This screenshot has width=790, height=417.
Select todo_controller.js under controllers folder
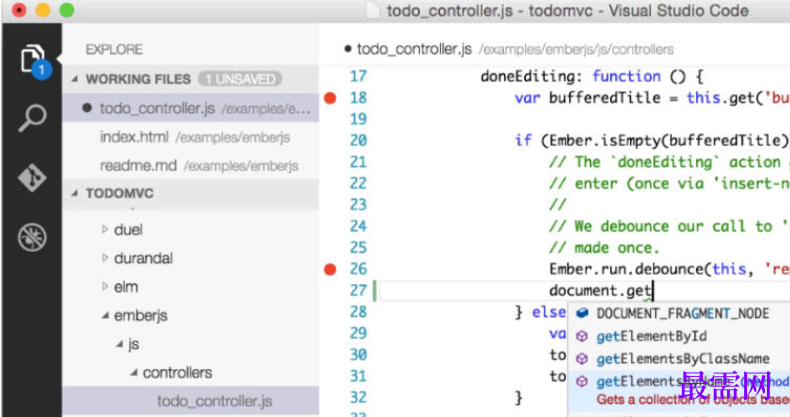(190, 401)
